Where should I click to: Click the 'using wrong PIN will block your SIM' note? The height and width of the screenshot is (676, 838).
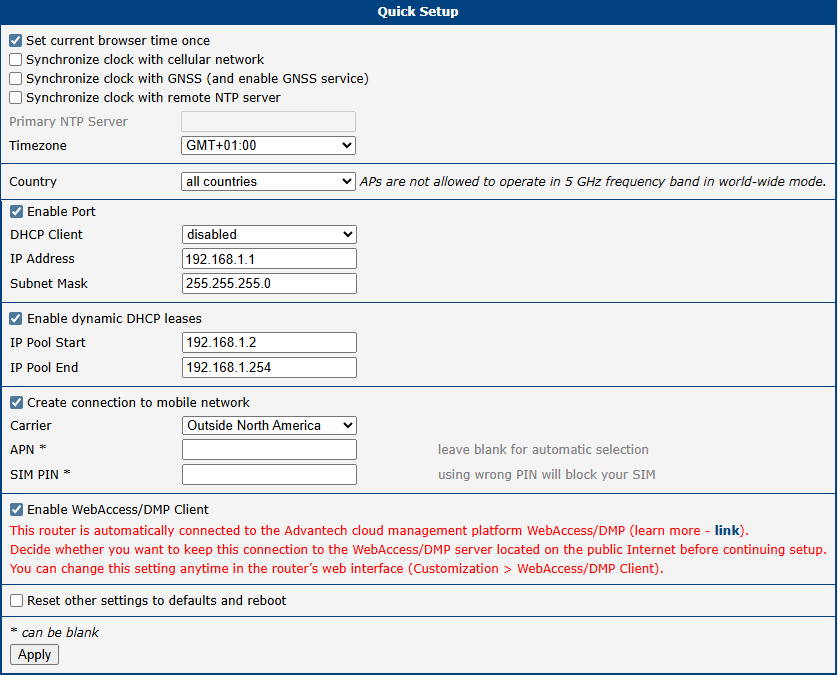[x=546, y=475]
